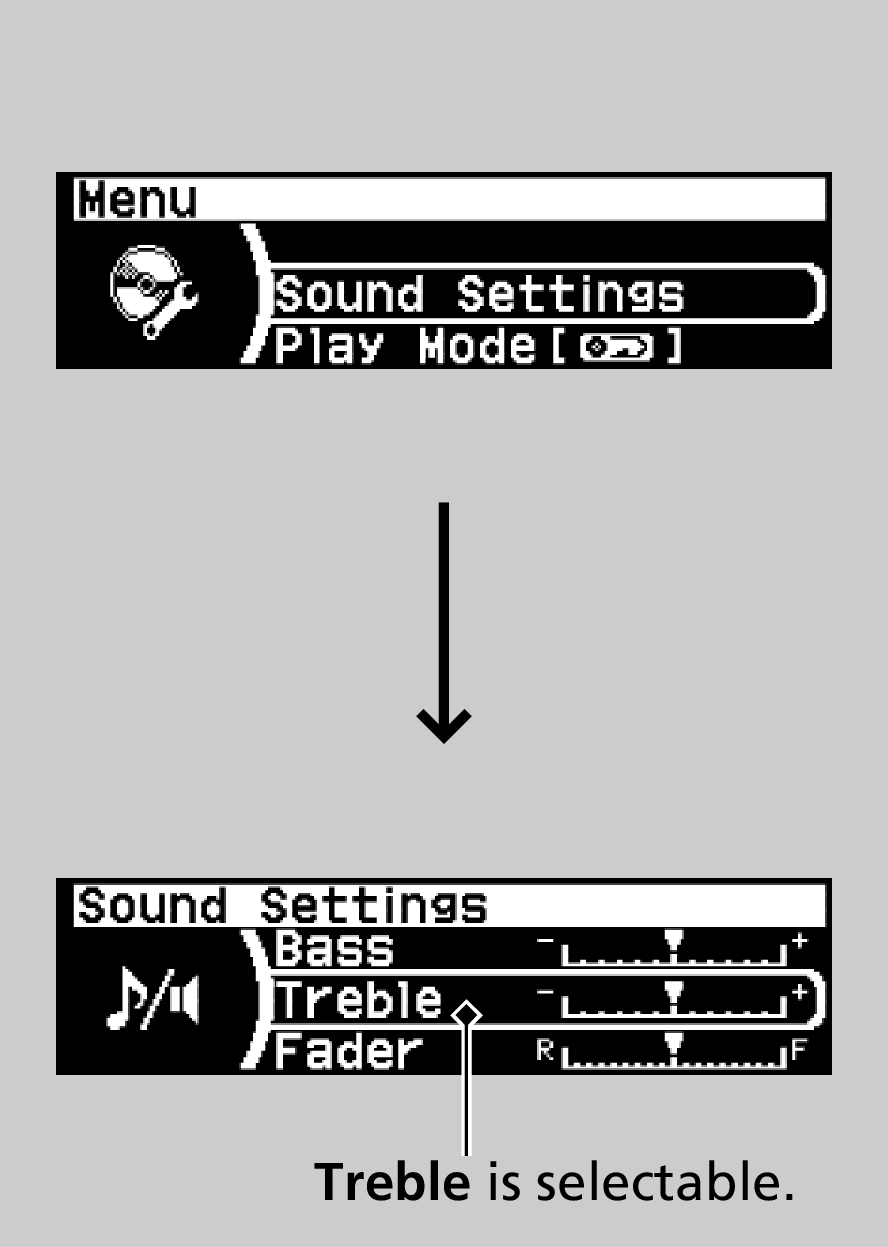888x1247 pixels.
Task: Click the disc and wrench settings icon
Action: 153,293
